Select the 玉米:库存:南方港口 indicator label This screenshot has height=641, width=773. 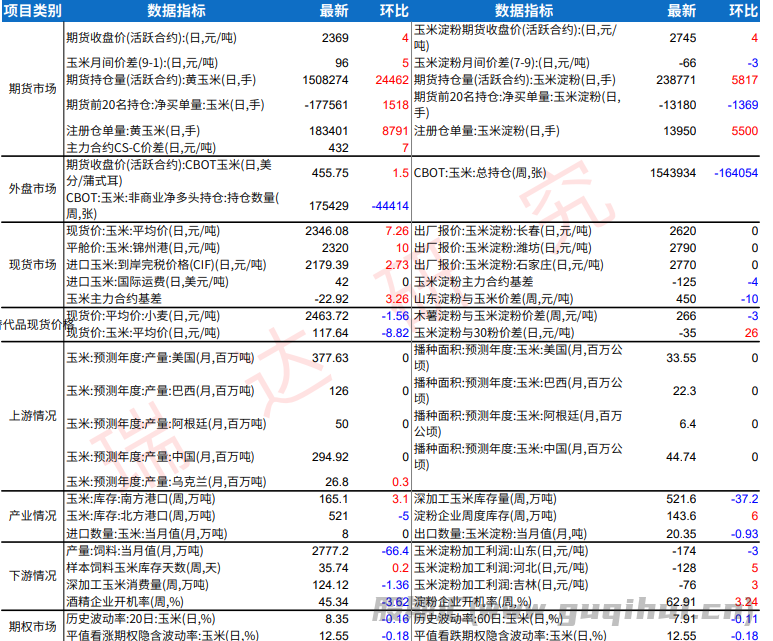(138, 498)
